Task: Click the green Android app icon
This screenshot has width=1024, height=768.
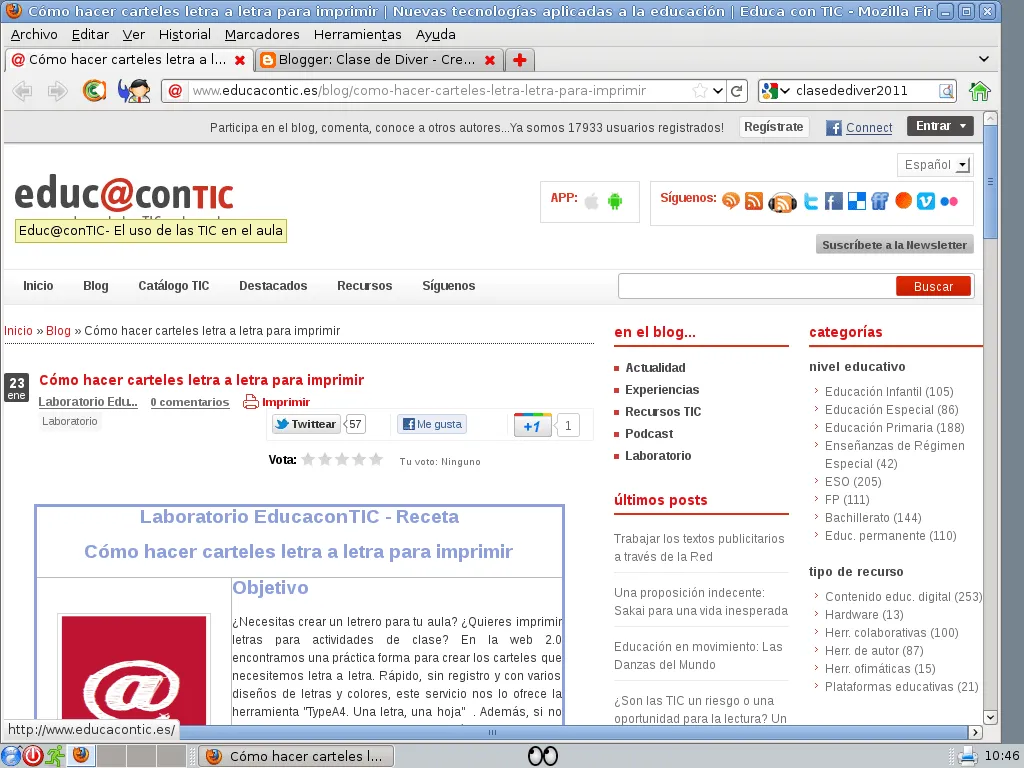Action: tap(615, 201)
